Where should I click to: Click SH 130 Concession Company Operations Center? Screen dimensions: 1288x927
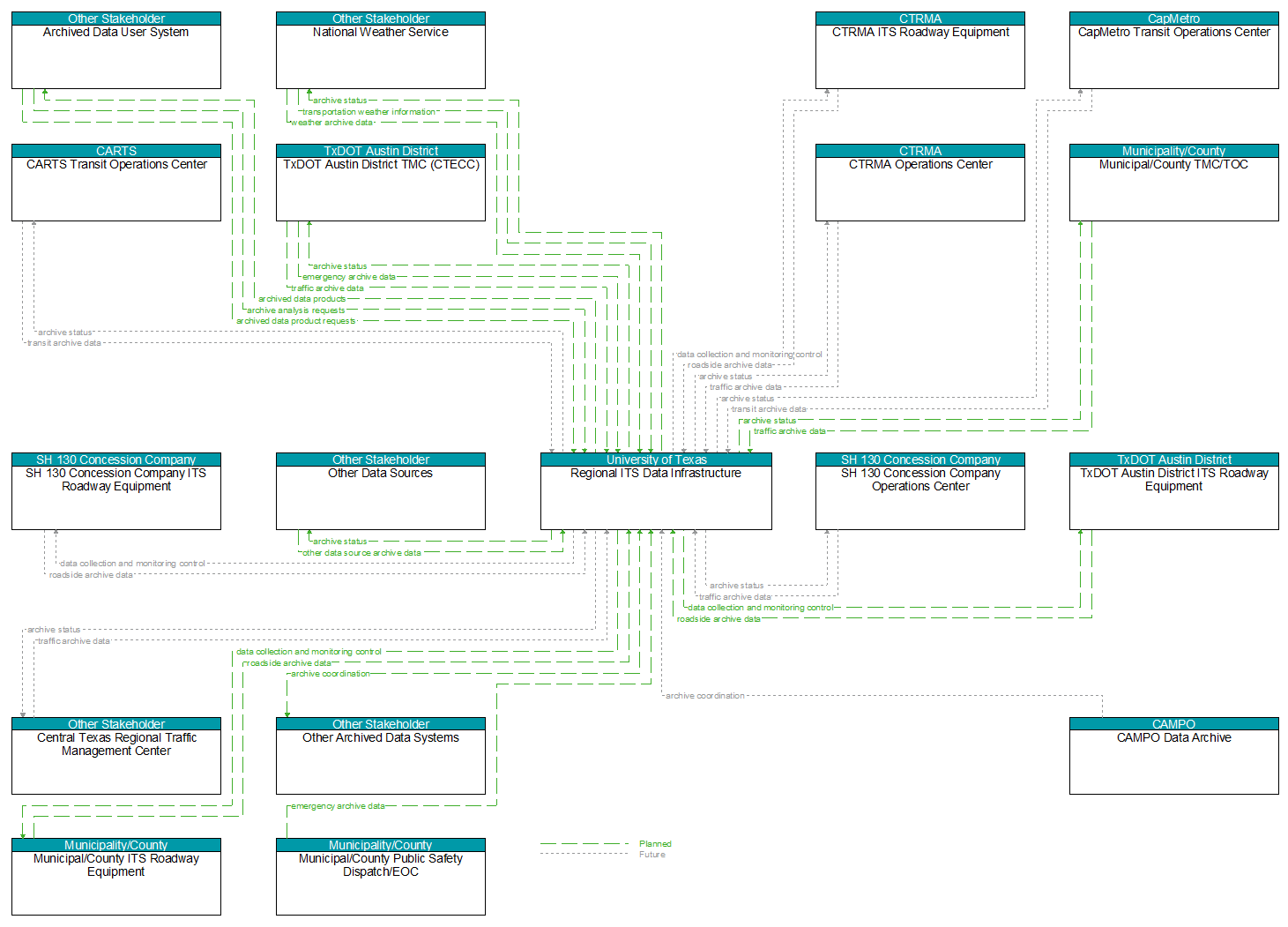[x=920, y=491]
